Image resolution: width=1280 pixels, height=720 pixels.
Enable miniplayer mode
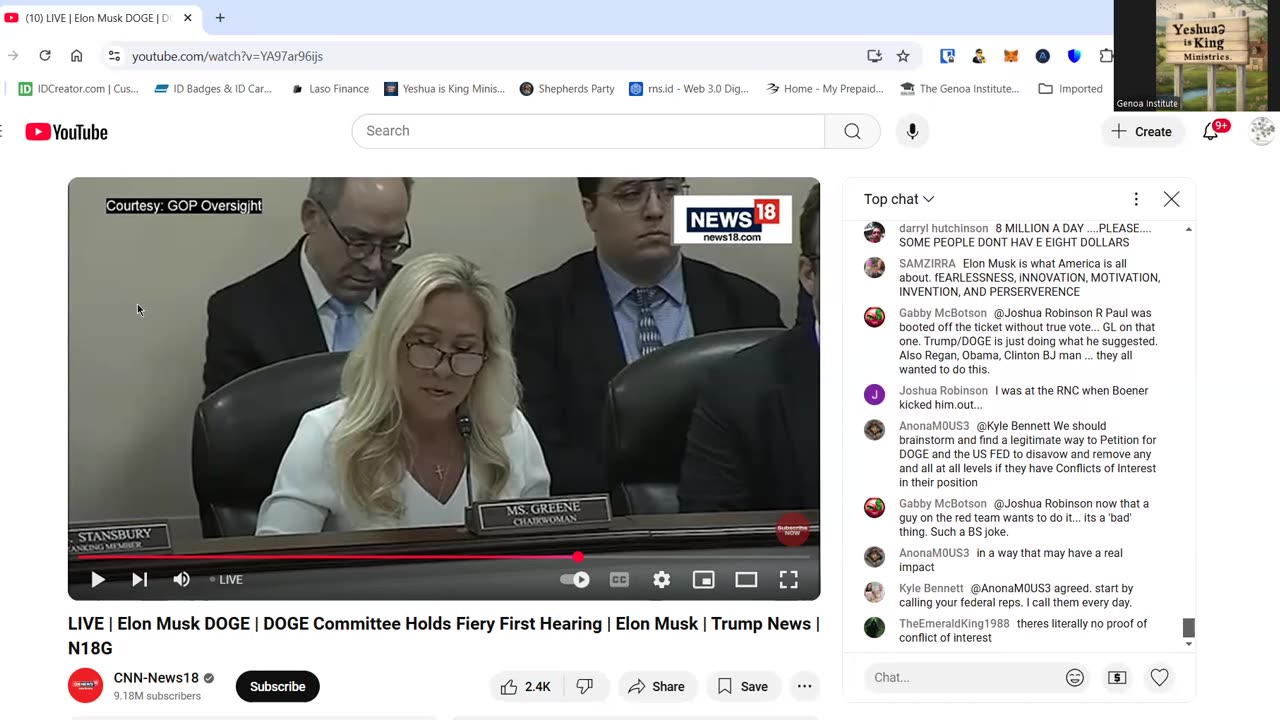(x=704, y=579)
